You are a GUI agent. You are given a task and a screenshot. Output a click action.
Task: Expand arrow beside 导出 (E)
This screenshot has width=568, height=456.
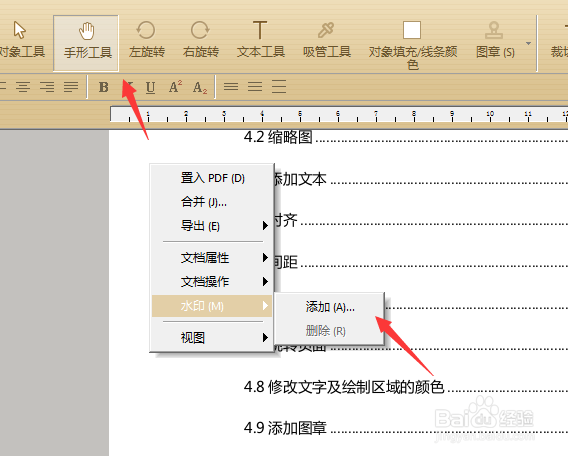coord(265,226)
